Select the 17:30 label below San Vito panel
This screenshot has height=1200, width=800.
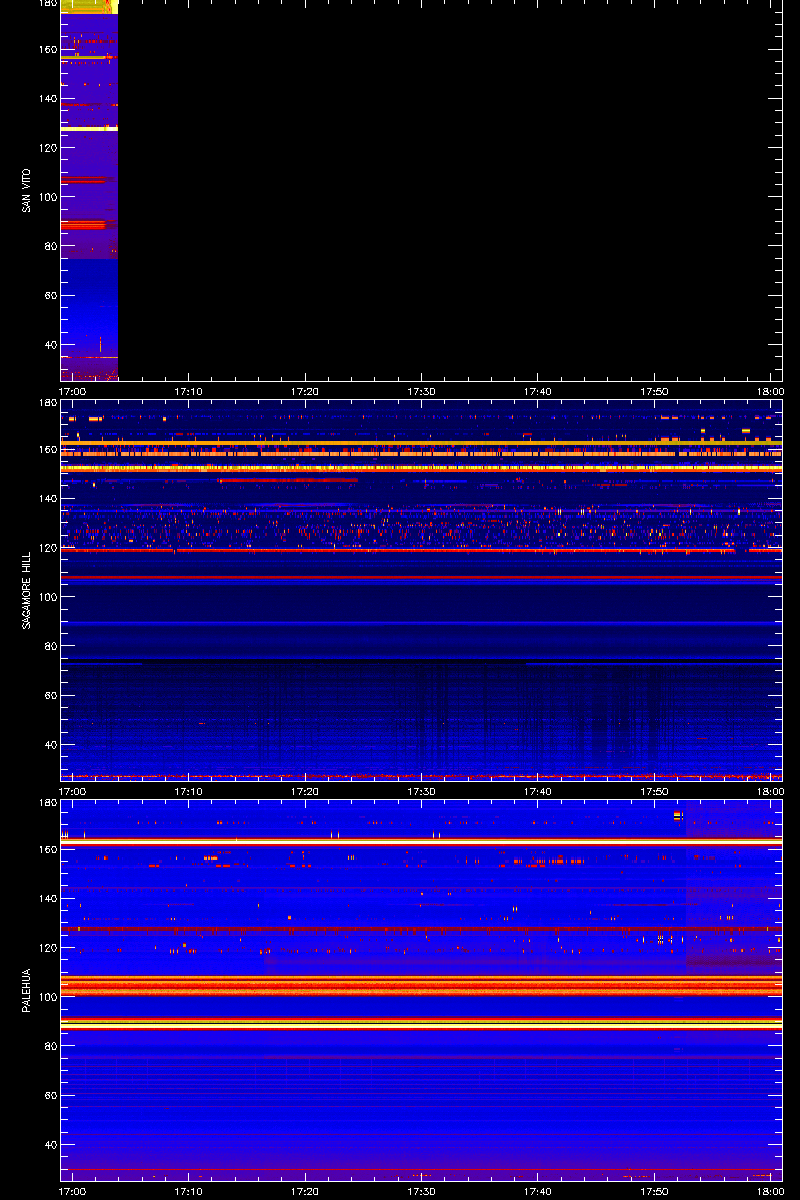pyautogui.click(x=422, y=392)
